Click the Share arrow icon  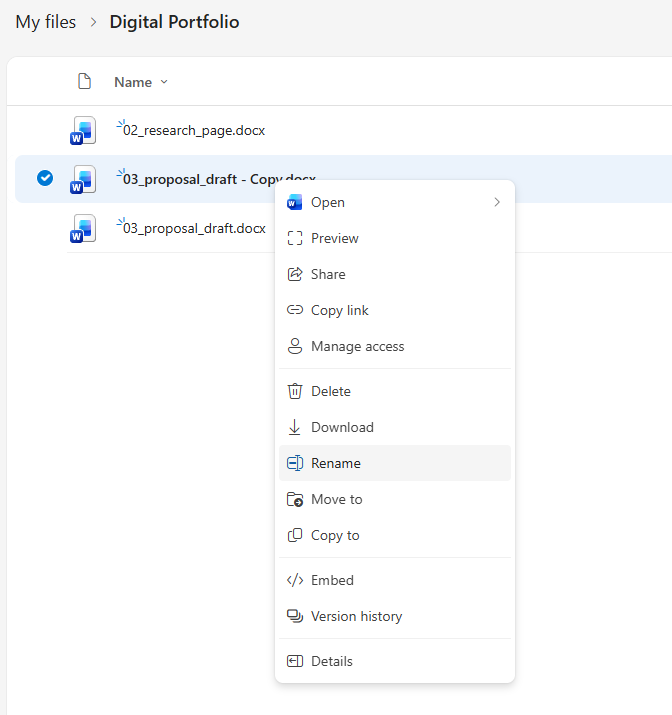point(295,274)
